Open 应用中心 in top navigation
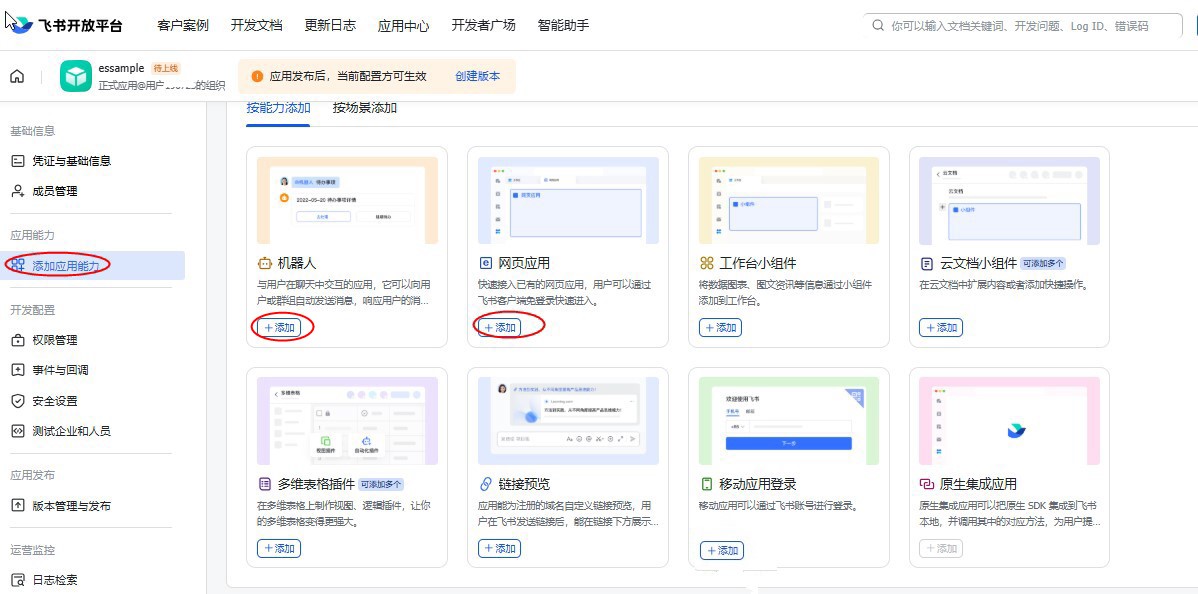1198x594 pixels. (x=404, y=26)
